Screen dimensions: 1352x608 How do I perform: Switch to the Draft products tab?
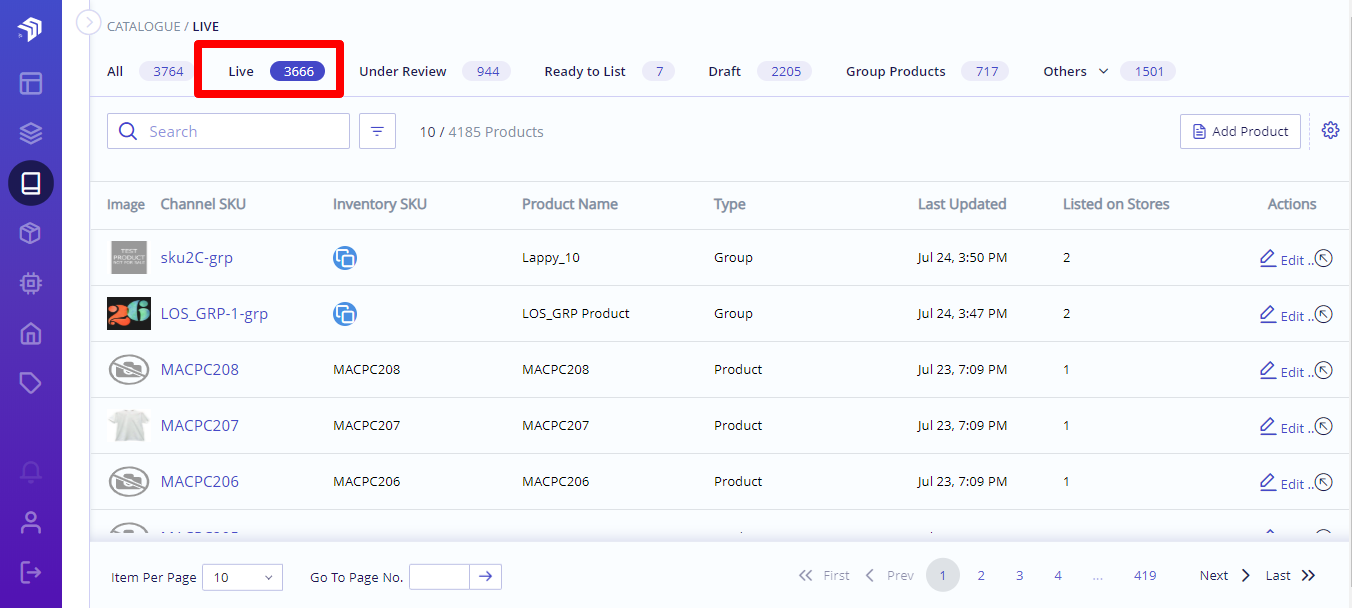coord(724,71)
